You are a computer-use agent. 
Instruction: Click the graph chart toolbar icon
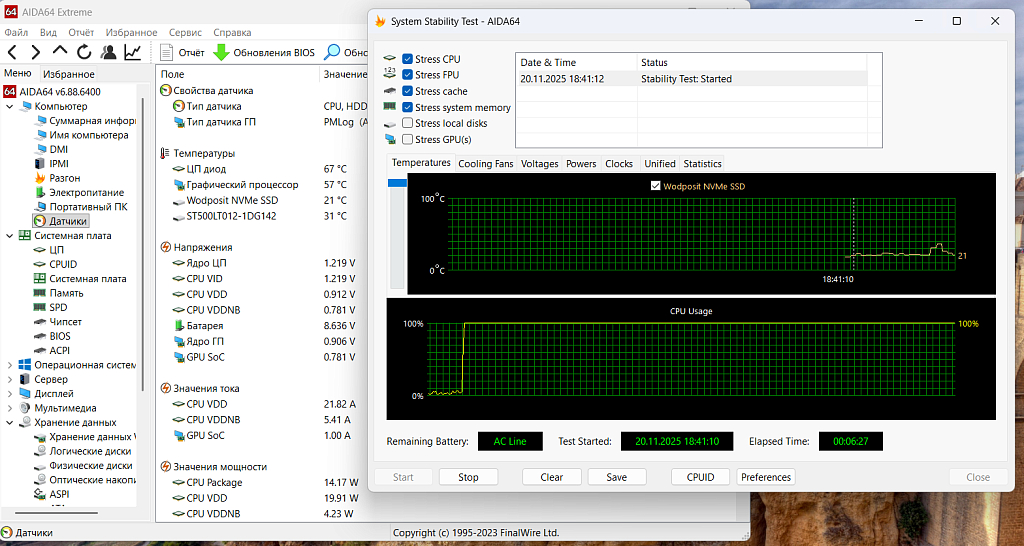click(x=132, y=52)
